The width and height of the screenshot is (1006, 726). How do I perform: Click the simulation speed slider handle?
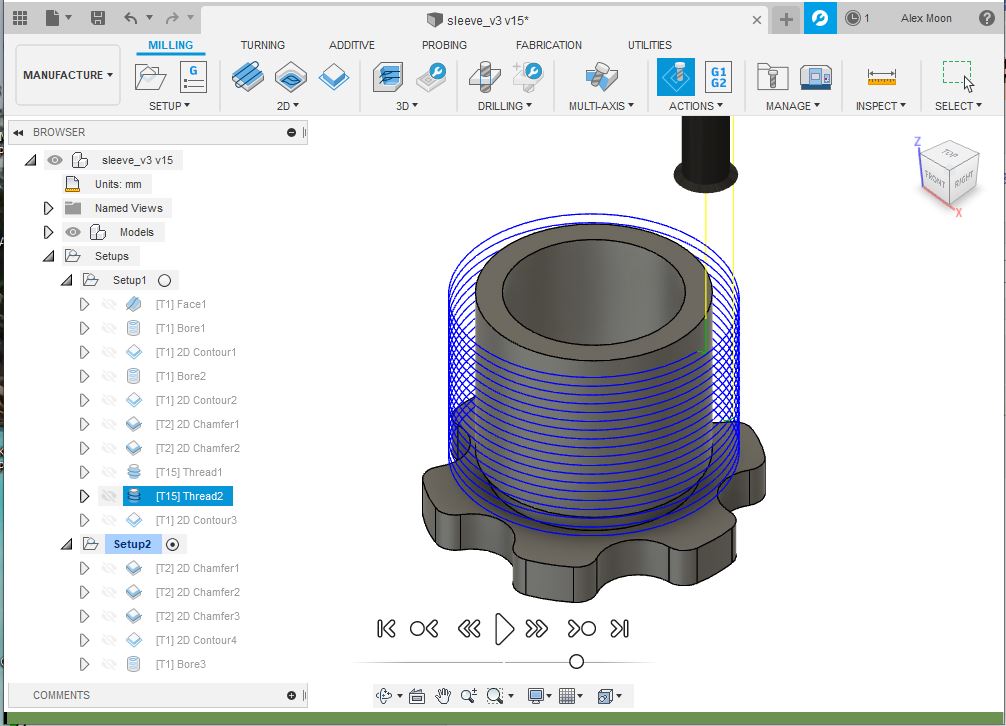[x=576, y=661]
